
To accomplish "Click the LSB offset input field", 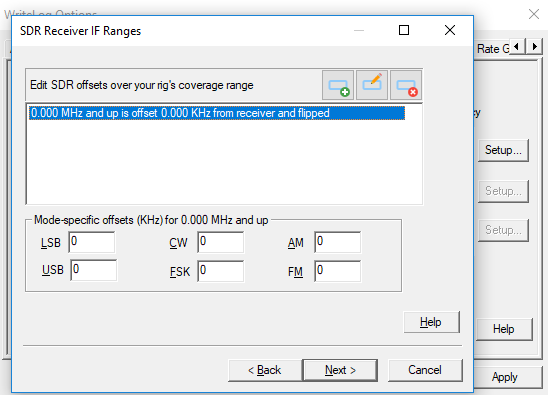I will (92, 242).
